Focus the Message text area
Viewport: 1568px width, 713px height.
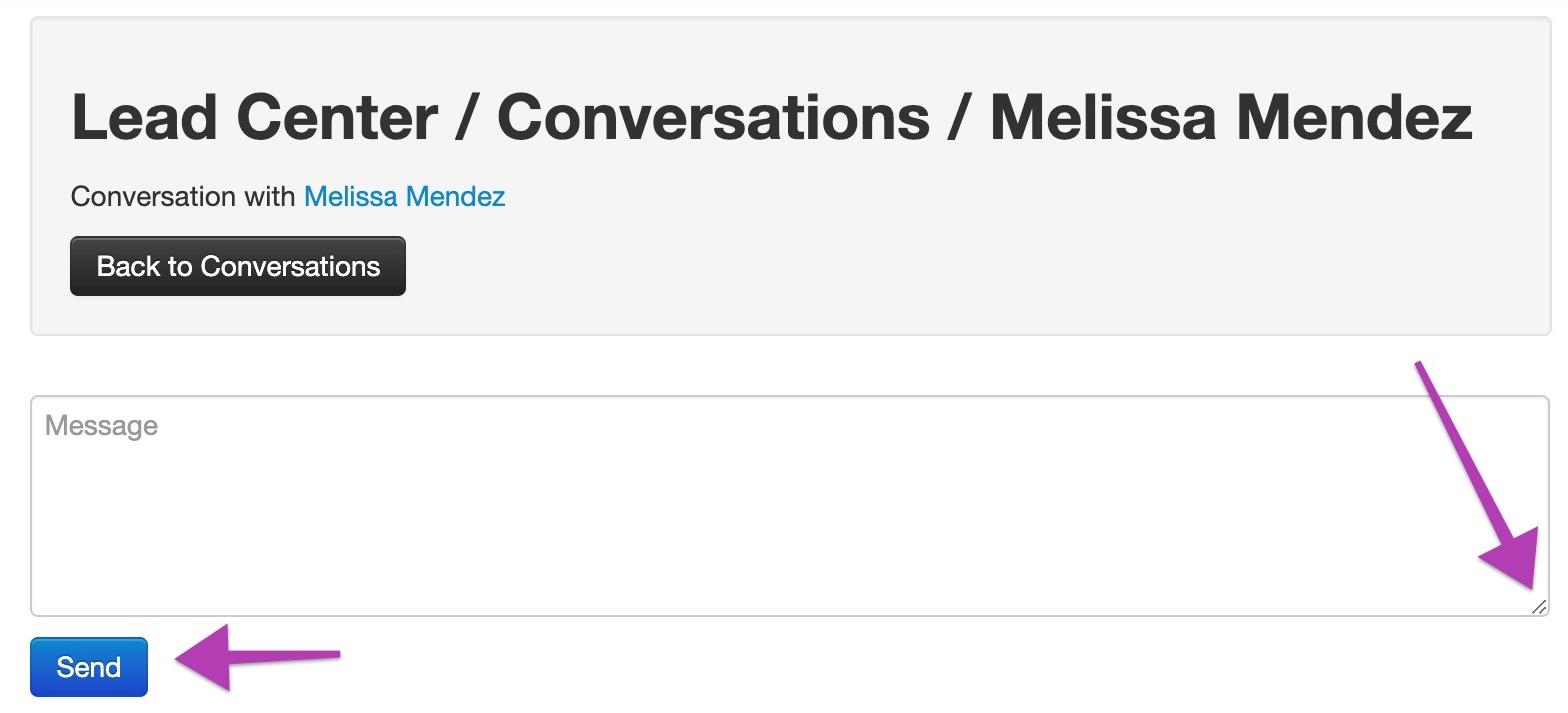[790, 506]
